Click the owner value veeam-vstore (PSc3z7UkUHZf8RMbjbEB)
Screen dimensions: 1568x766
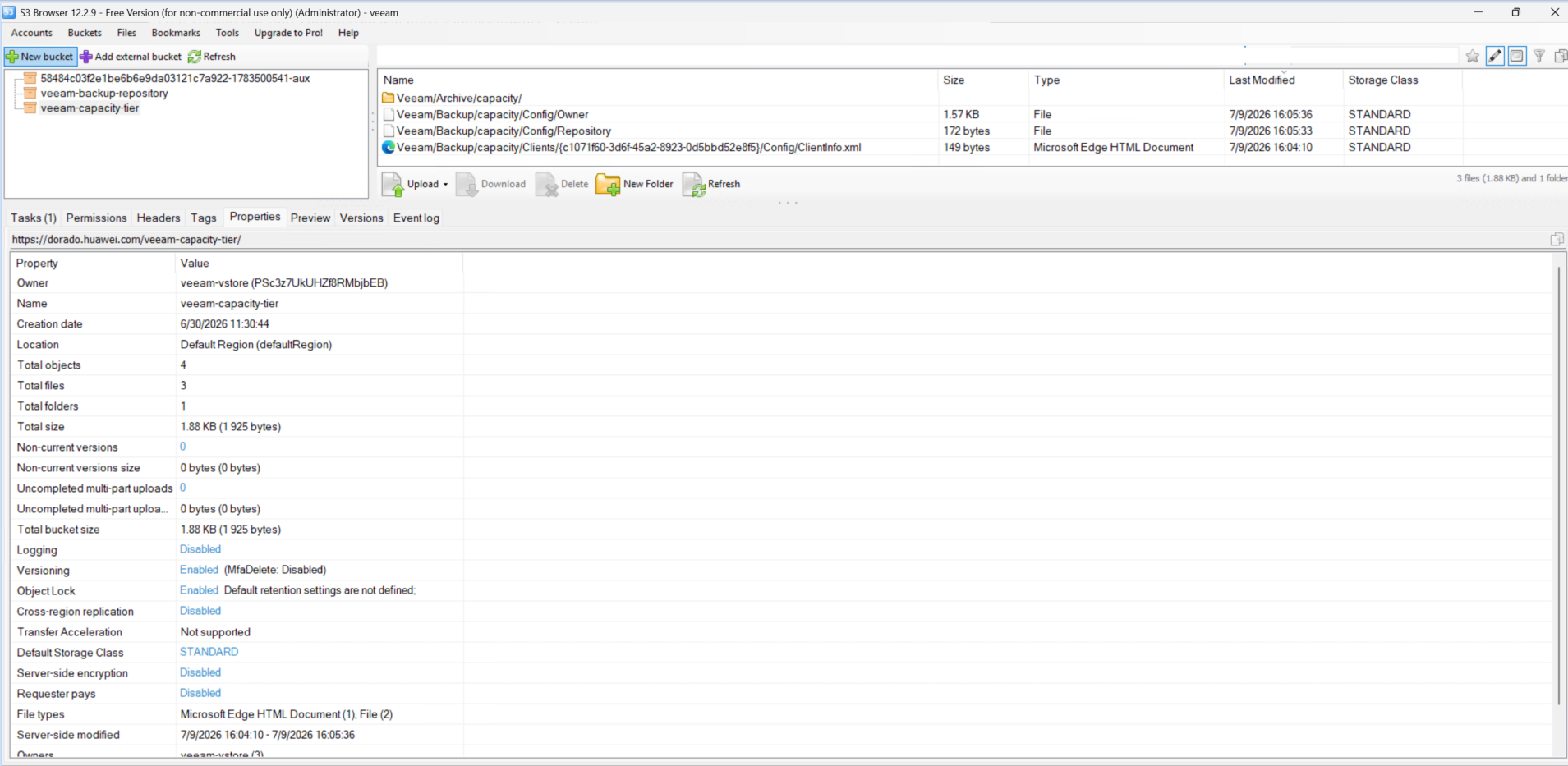pyautogui.click(x=284, y=282)
